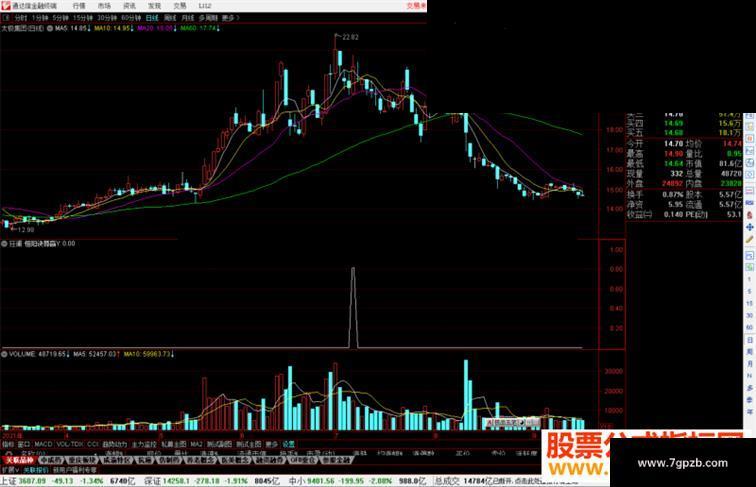Image resolution: width=756 pixels, height=487 pixels.
Task: Select the 多 shortcut in right sidebar
Action: [x=750, y=388]
